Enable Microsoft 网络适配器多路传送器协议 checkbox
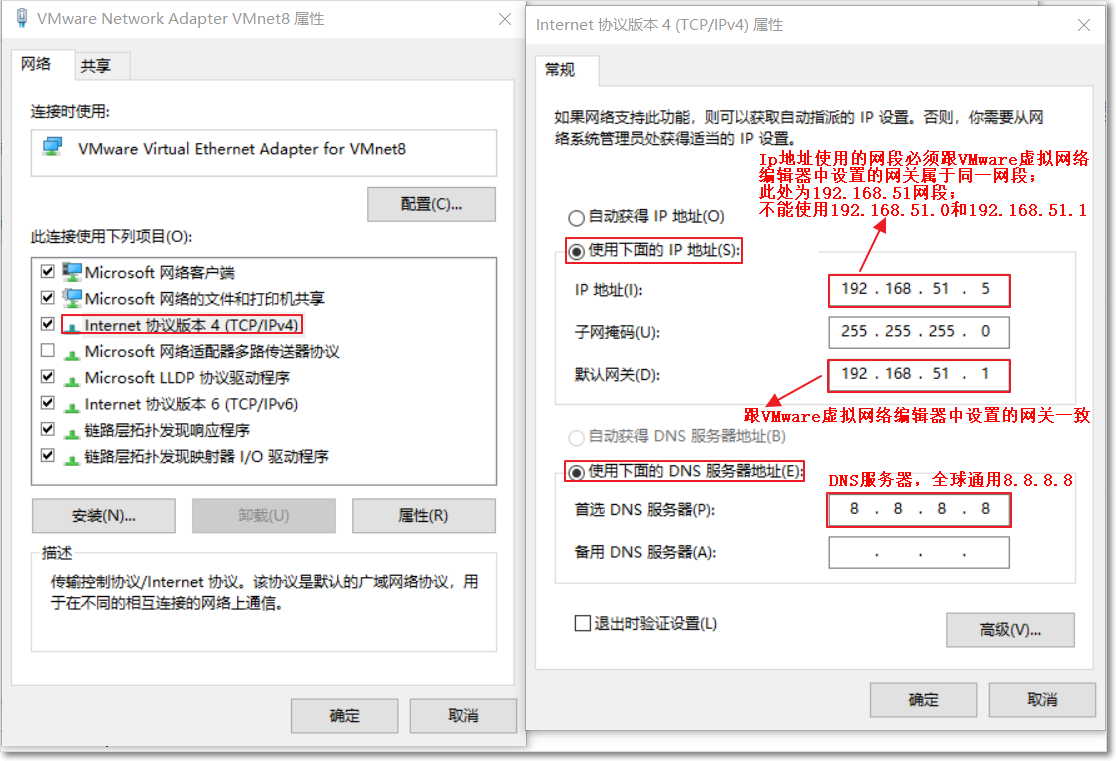Image resolution: width=1116 pixels, height=761 pixels. pyautogui.click(x=48, y=350)
